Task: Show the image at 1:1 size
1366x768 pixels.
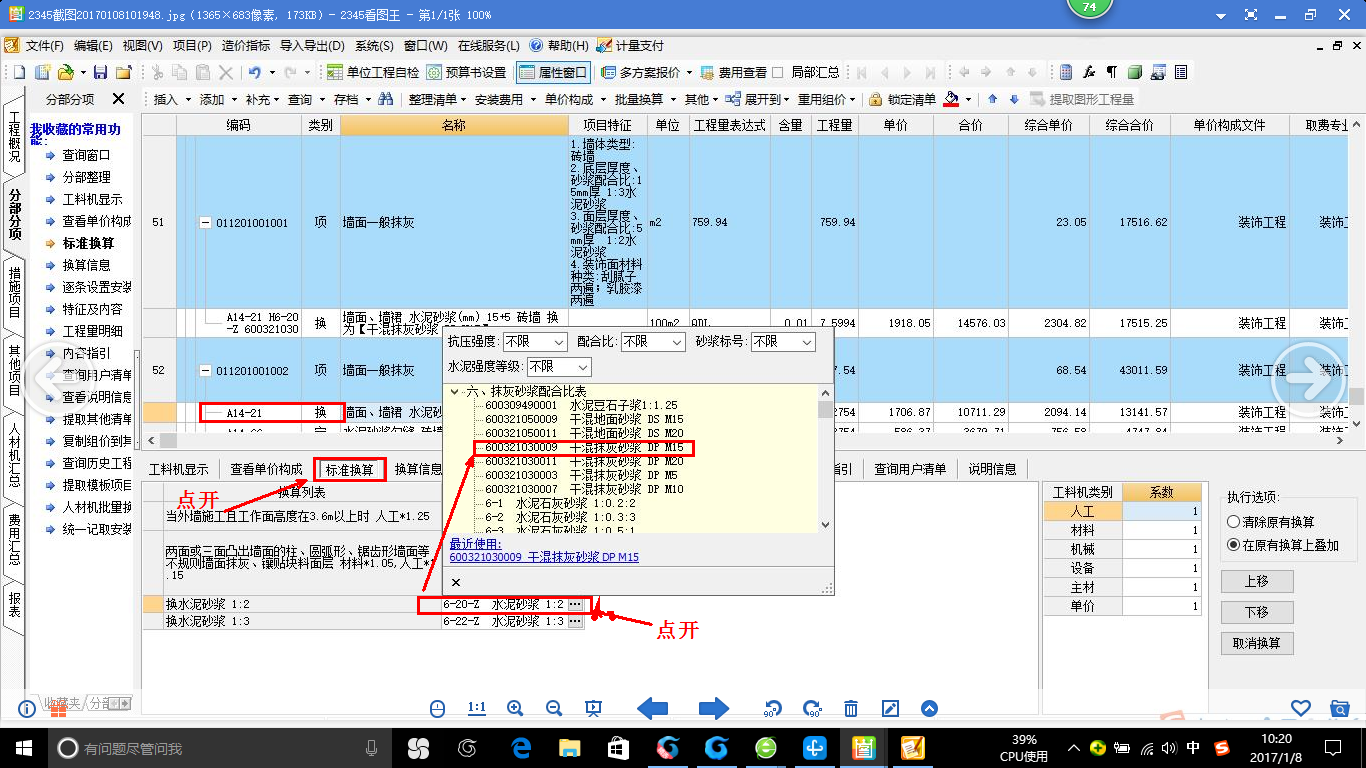Action: point(476,708)
